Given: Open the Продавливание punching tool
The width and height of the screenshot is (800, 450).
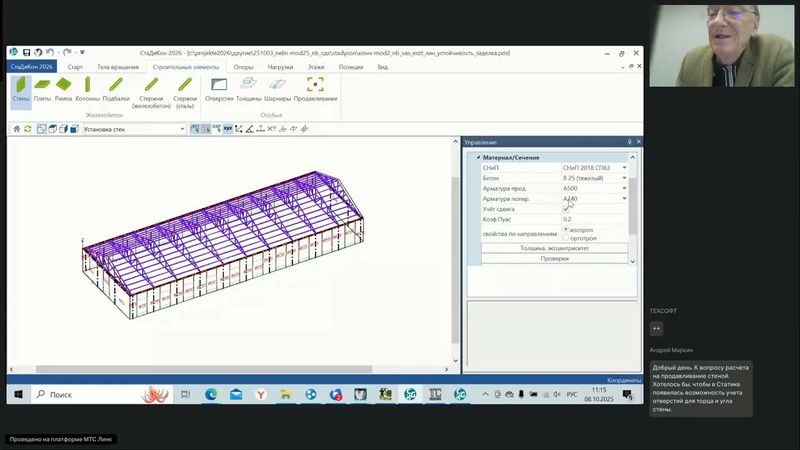Looking at the screenshot, I should click(x=316, y=90).
